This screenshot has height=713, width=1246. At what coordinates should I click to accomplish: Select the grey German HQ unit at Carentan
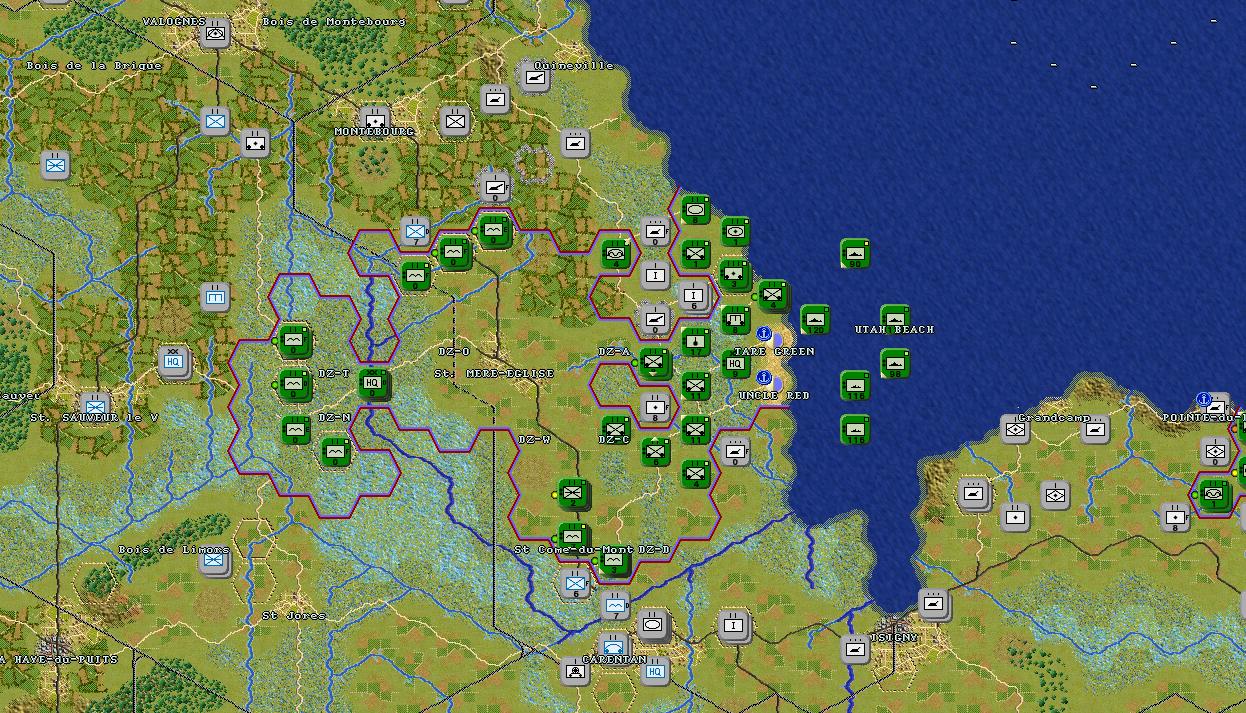click(x=655, y=671)
